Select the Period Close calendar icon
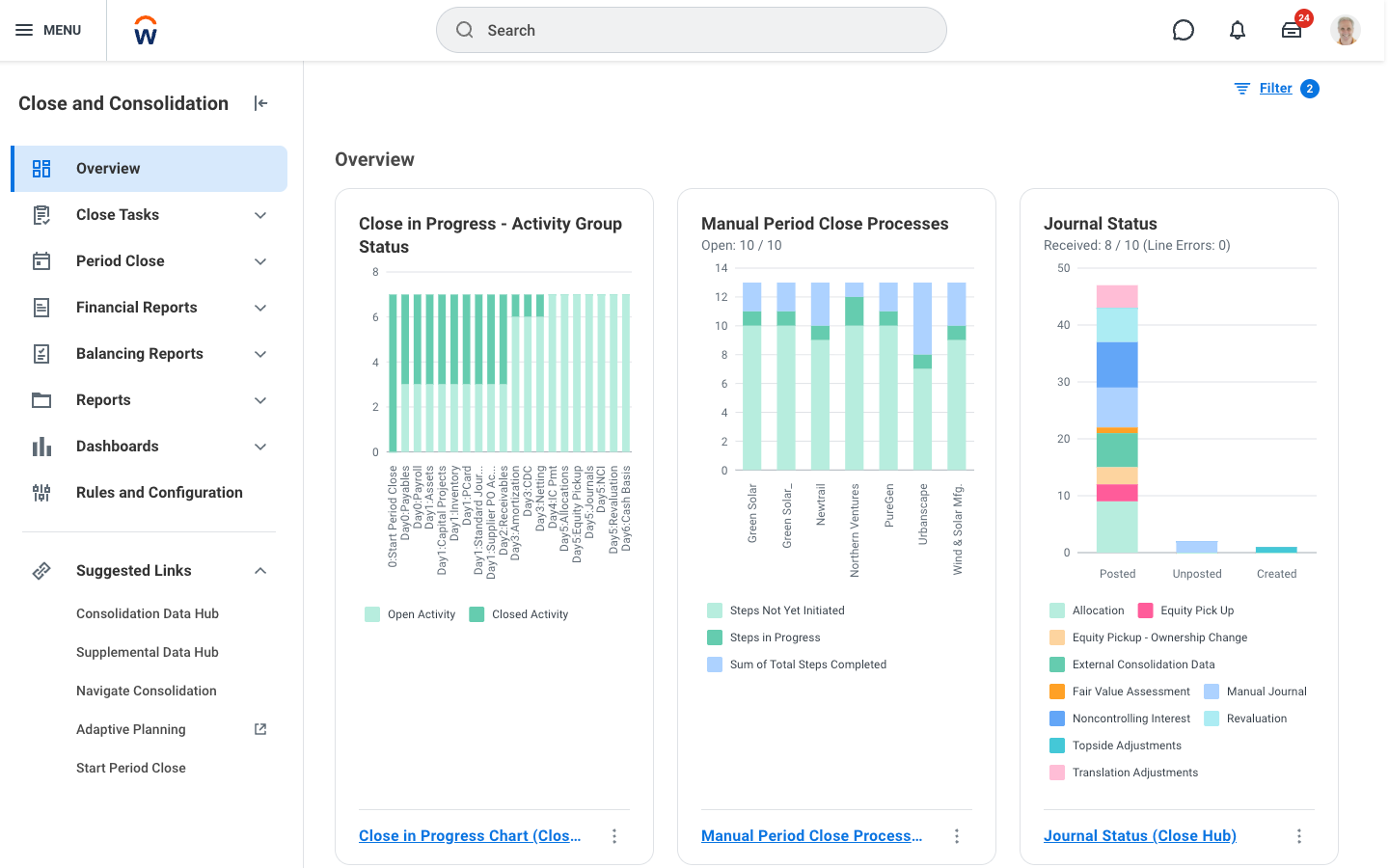The image size is (1389, 868). pos(41,260)
